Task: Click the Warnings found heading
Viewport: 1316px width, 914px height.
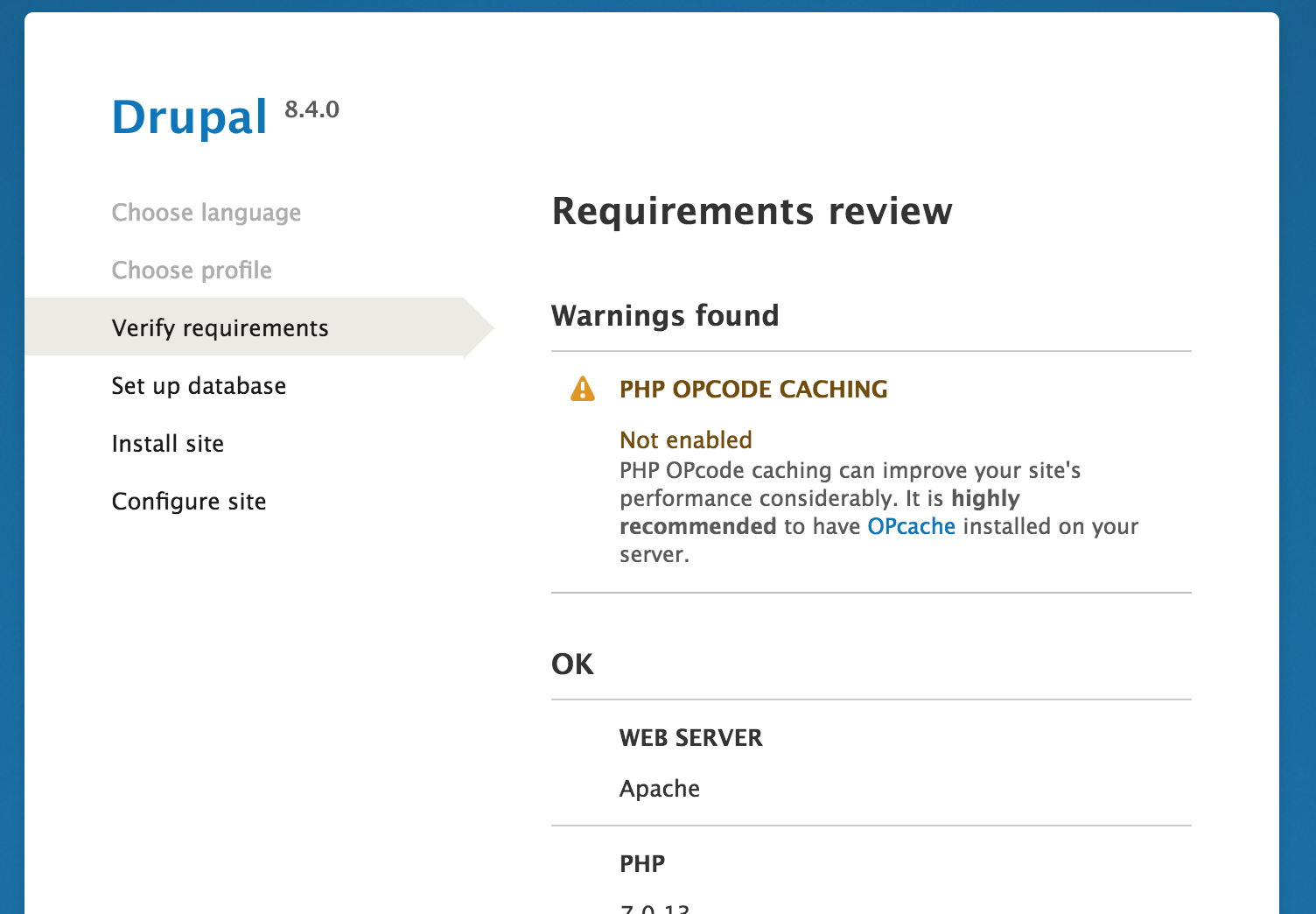Action: click(665, 315)
